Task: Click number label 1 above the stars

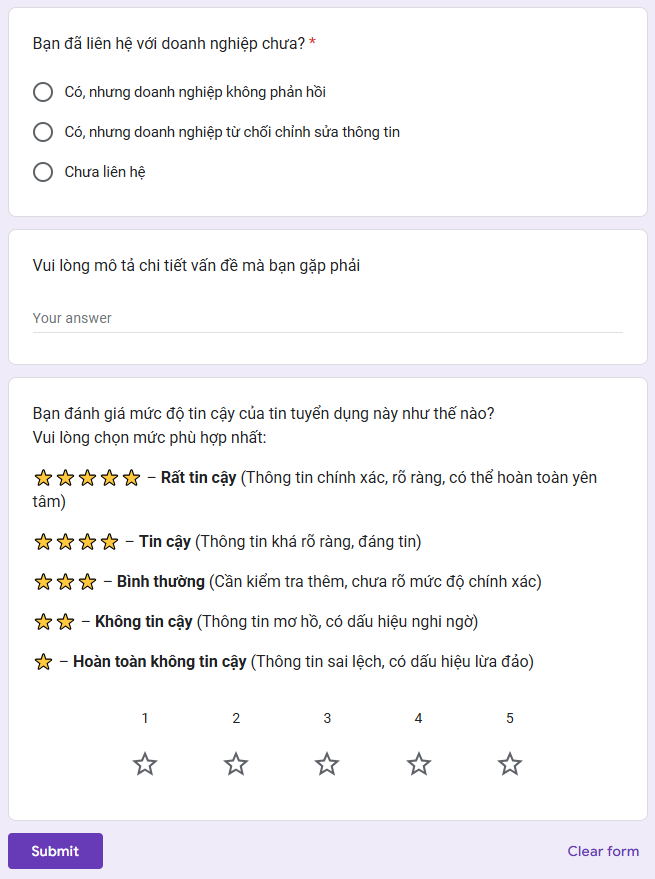Action: point(145,718)
